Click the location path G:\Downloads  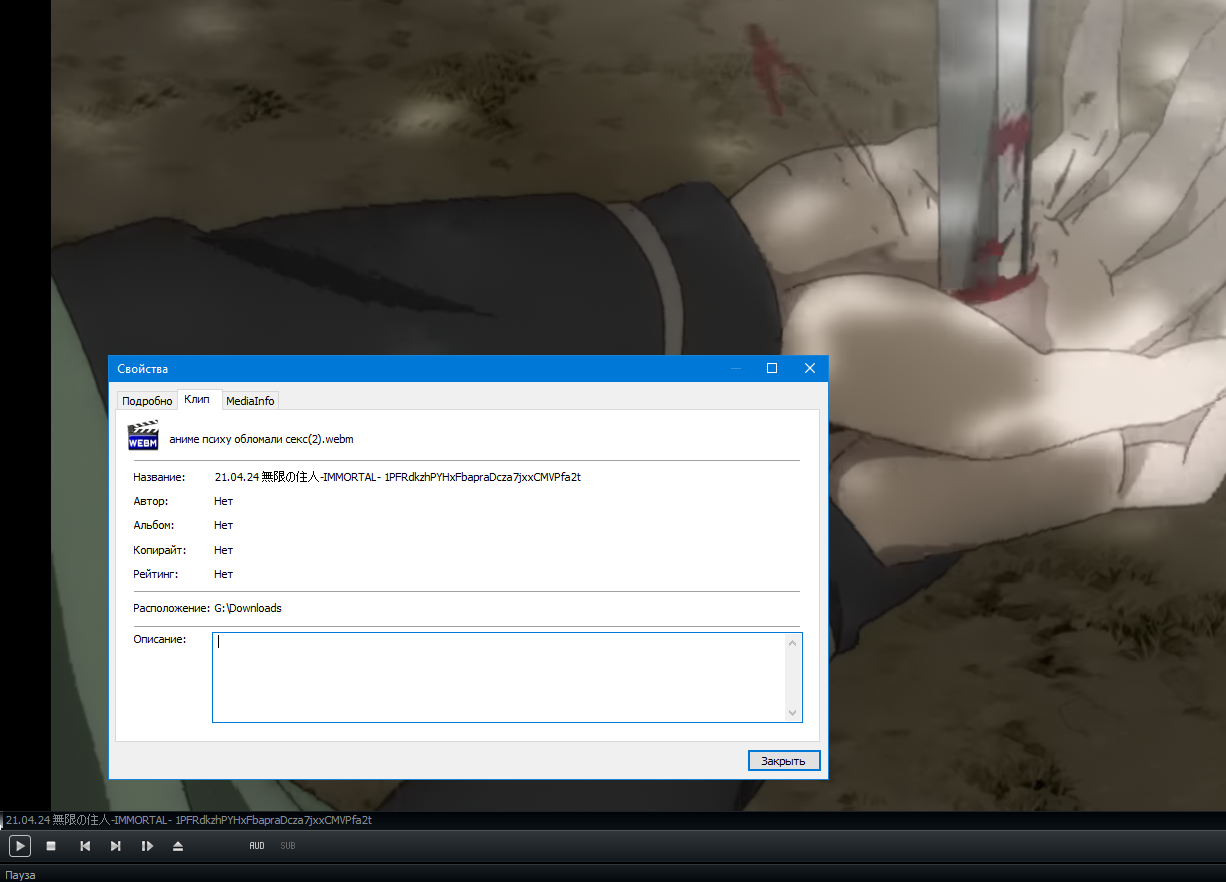coord(248,608)
